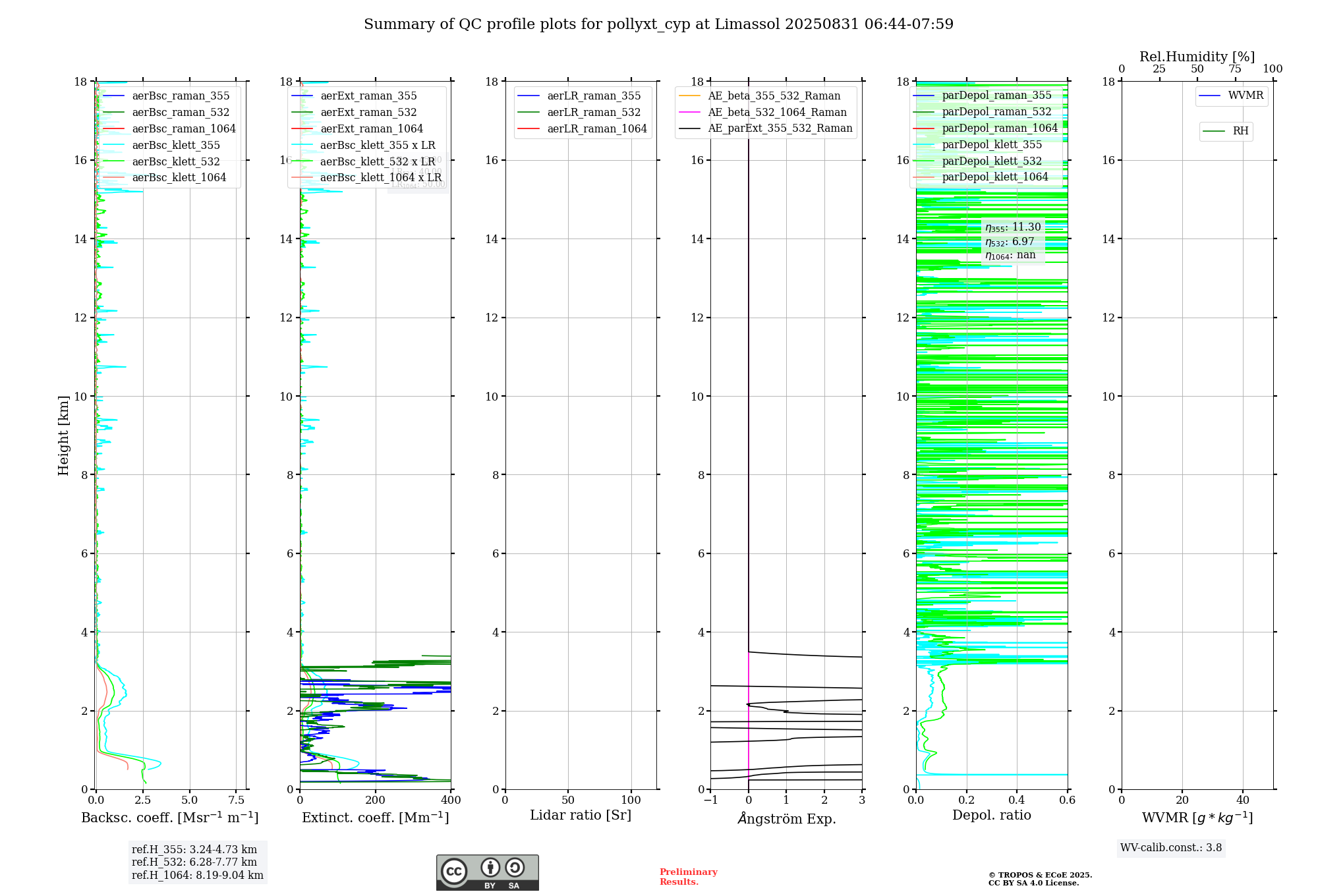
Task: Click the ref.H_1064: 8.19-9.04 km text
Action: pos(198,876)
